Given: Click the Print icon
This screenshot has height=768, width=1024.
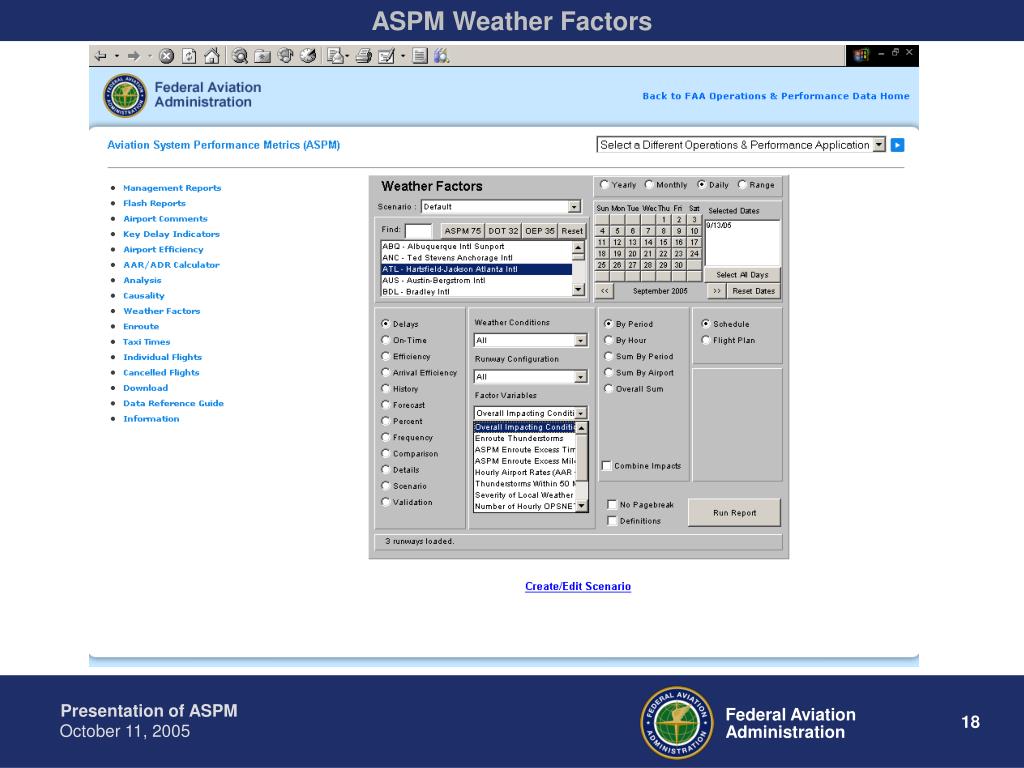Looking at the screenshot, I should point(363,56).
